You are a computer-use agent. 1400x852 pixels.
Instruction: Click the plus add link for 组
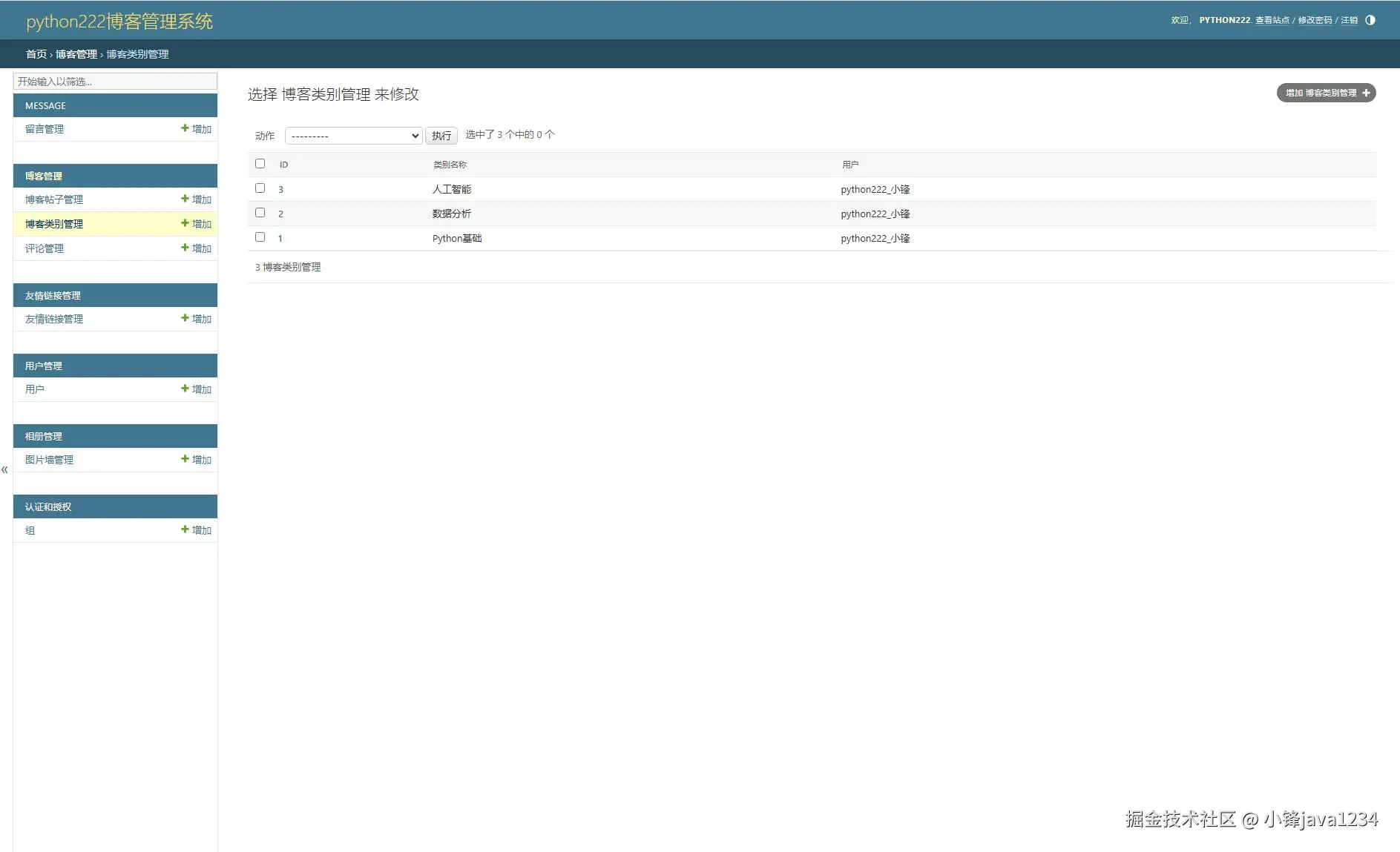196,530
